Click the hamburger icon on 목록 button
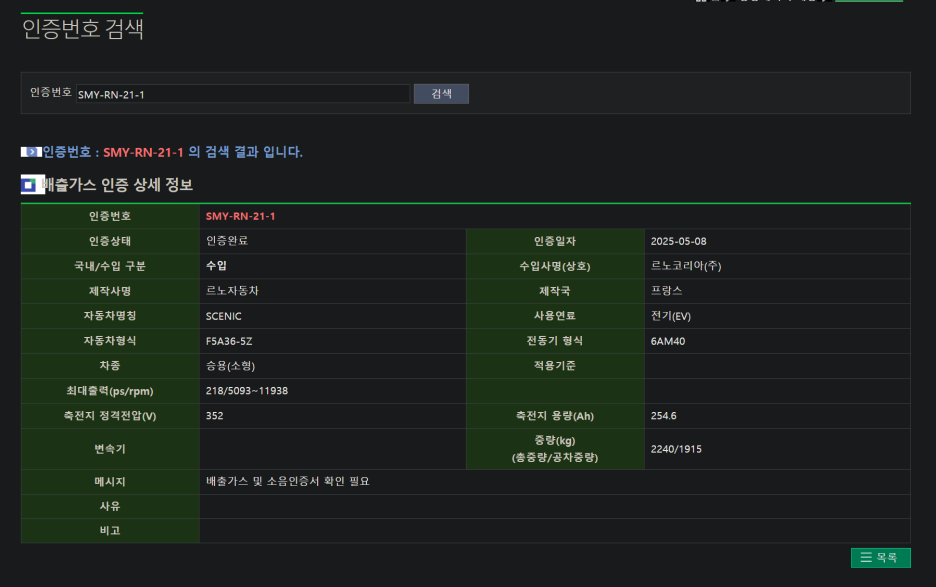Image resolution: width=936 pixels, height=587 pixels. coord(866,557)
